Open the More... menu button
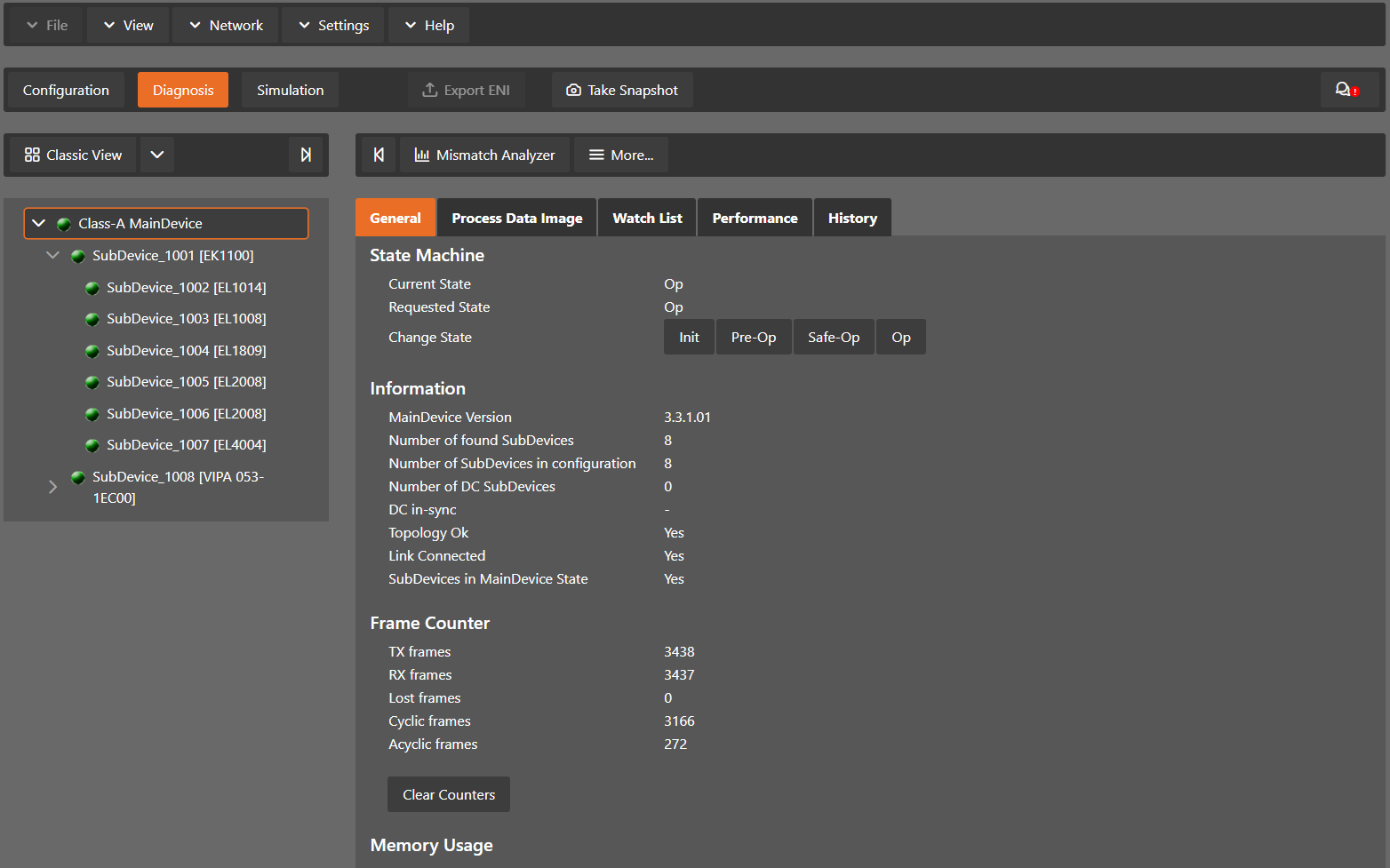1390x868 pixels. click(x=621, y=155)
